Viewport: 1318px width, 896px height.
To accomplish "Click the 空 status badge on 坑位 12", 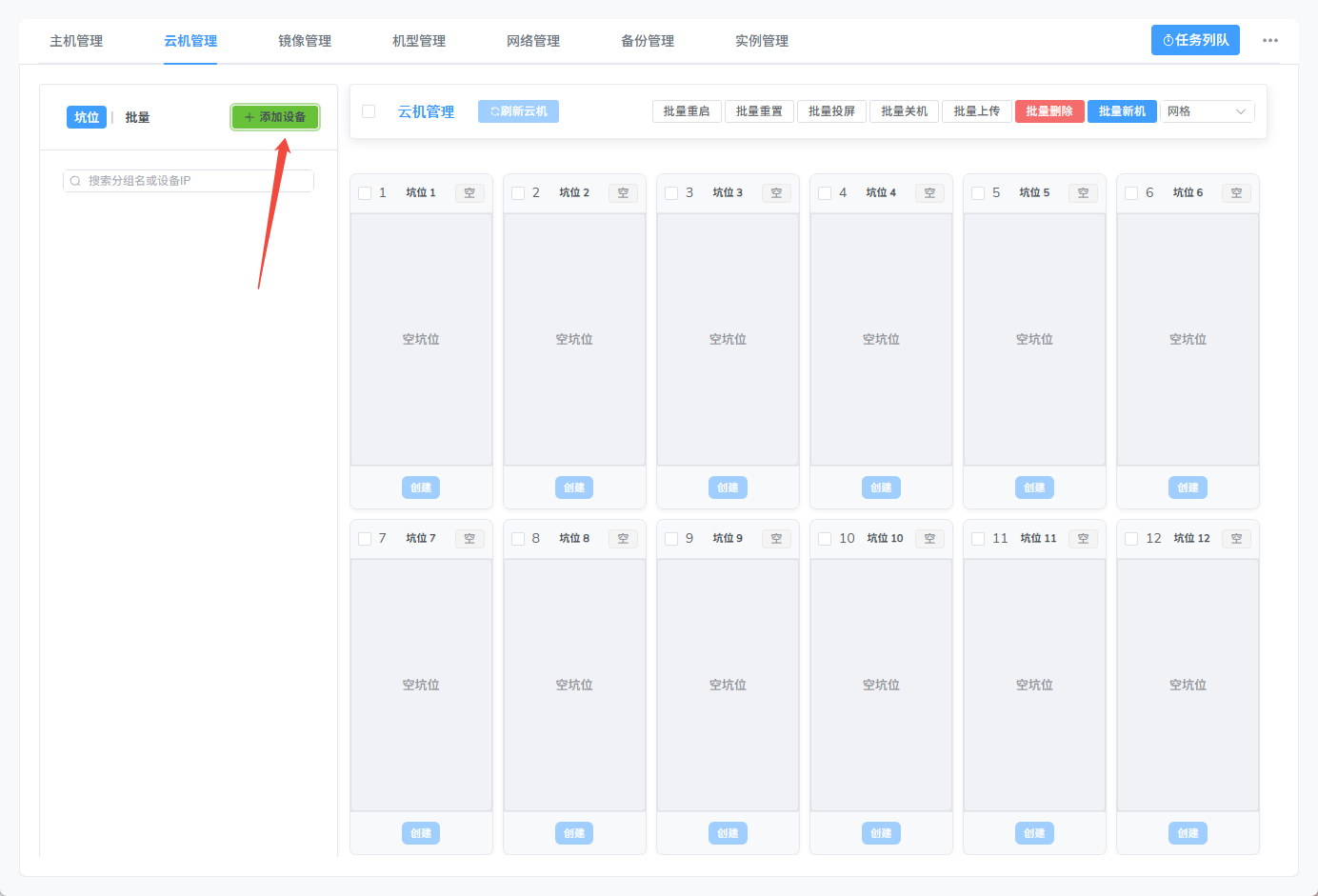I will pos(1236,538).
